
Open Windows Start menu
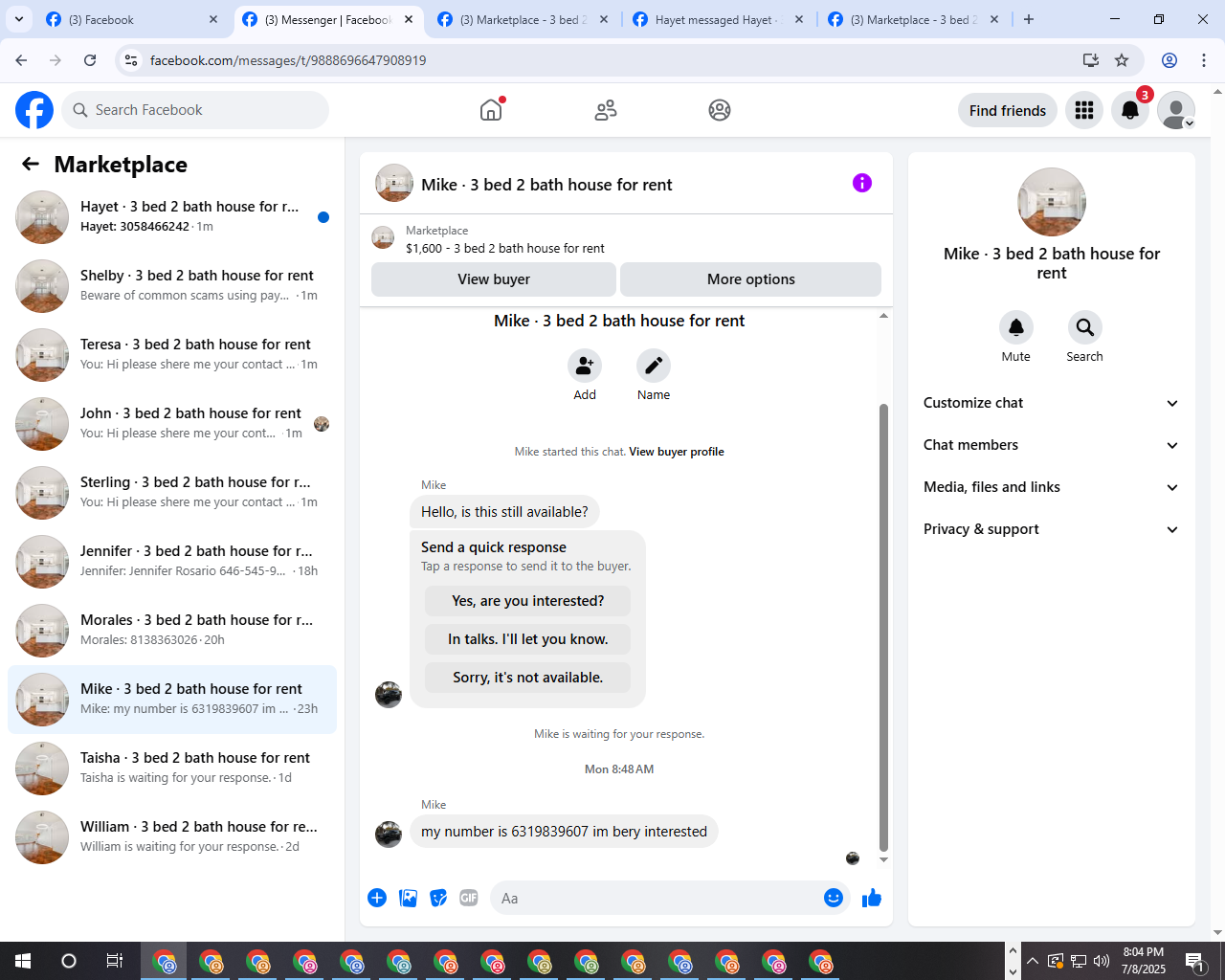[23, 961]
